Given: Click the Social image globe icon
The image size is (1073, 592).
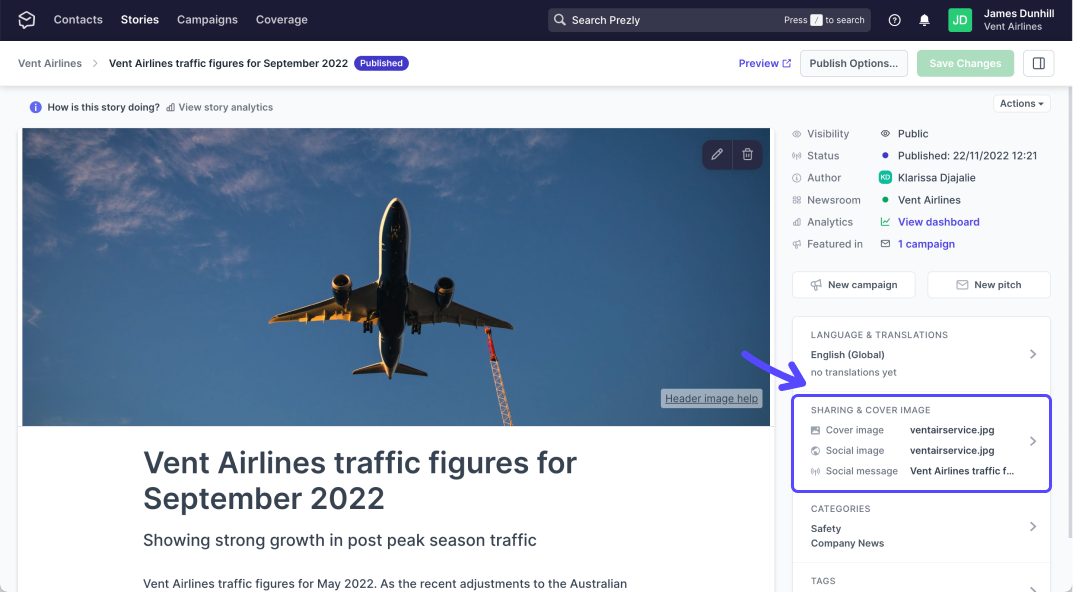Looking at the screenshot, I should point(815,451).
